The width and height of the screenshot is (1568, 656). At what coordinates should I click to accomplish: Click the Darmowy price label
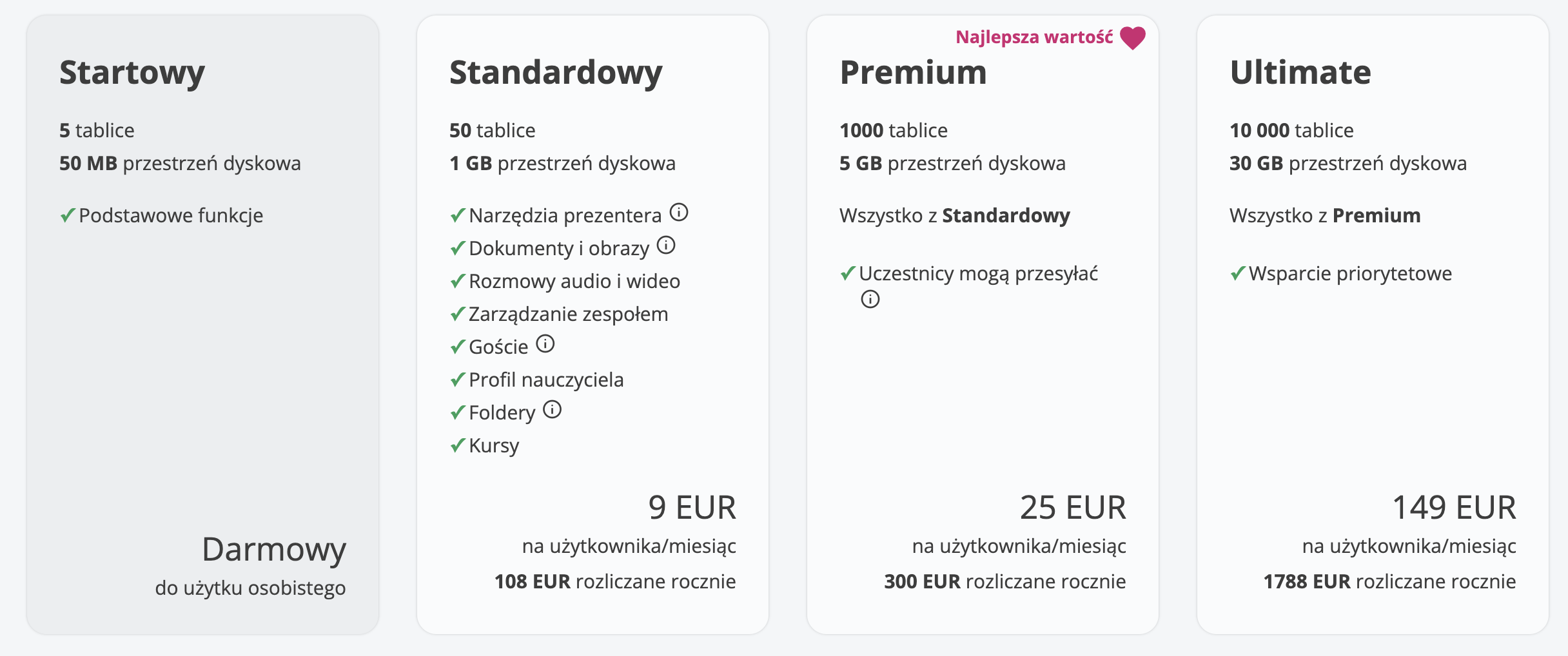point(274,550)
